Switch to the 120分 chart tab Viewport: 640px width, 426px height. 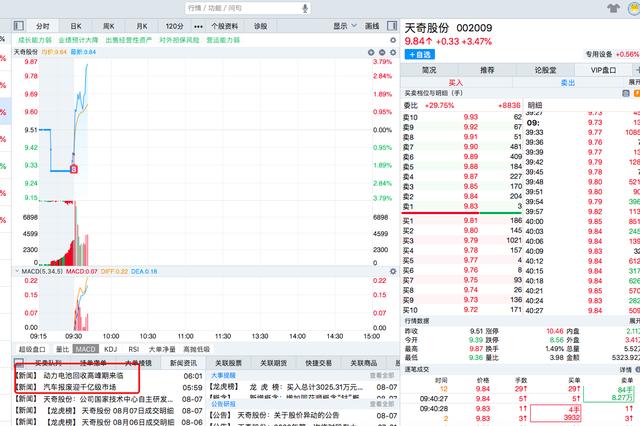(x=175, y=26)
